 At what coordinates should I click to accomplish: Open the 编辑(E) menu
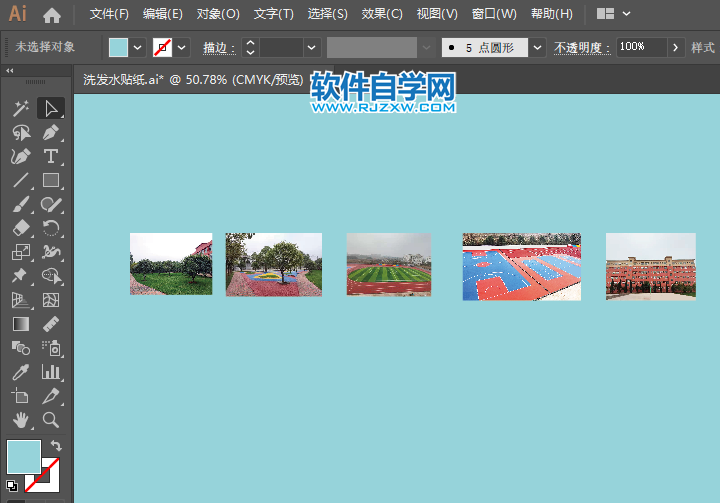163,14
